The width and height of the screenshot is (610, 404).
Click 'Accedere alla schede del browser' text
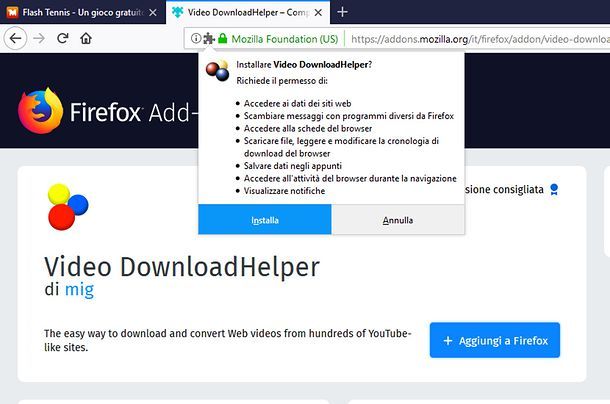tap(308, 128)
